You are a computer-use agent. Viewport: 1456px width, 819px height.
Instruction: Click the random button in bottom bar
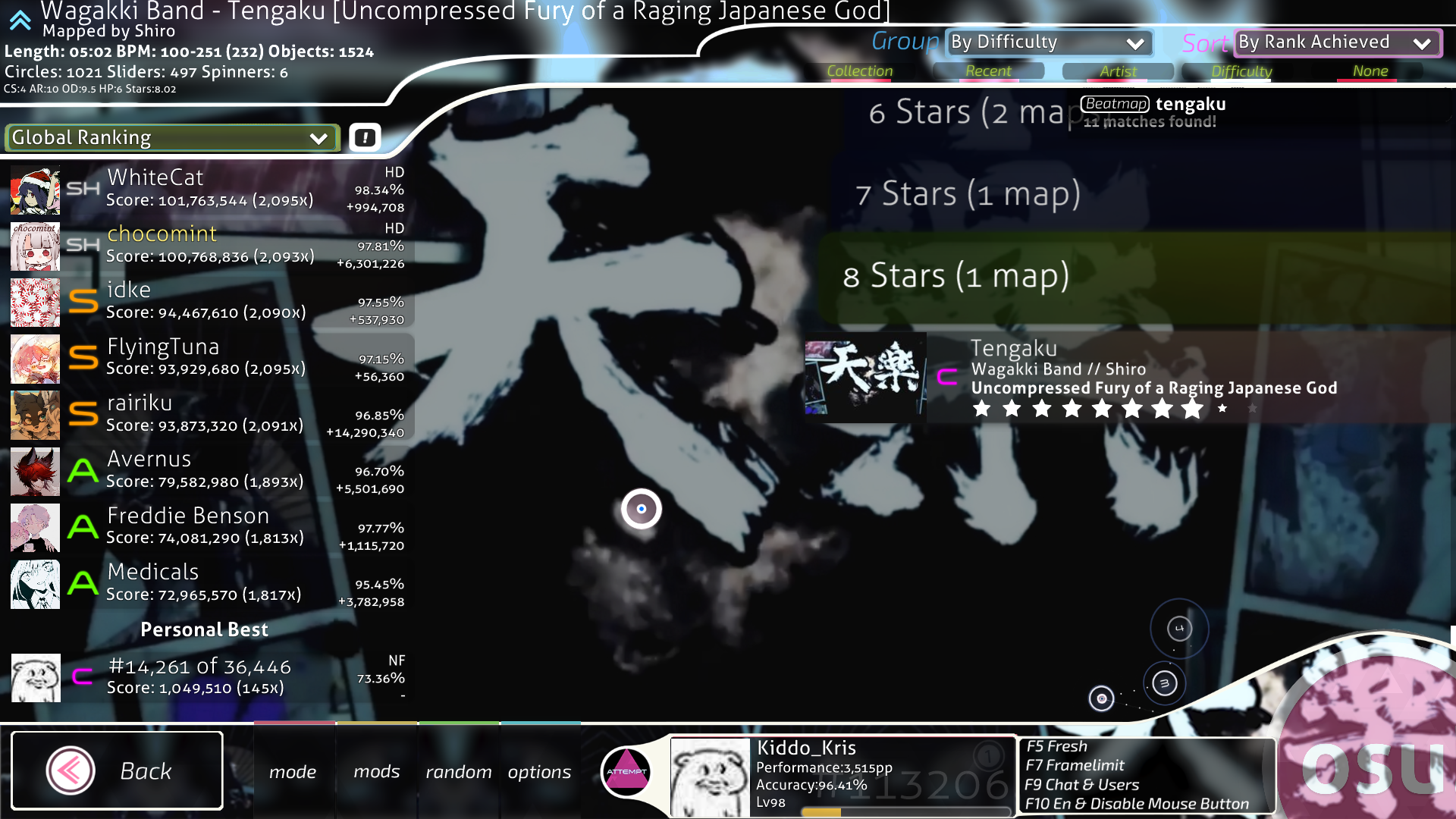[459, 770]
